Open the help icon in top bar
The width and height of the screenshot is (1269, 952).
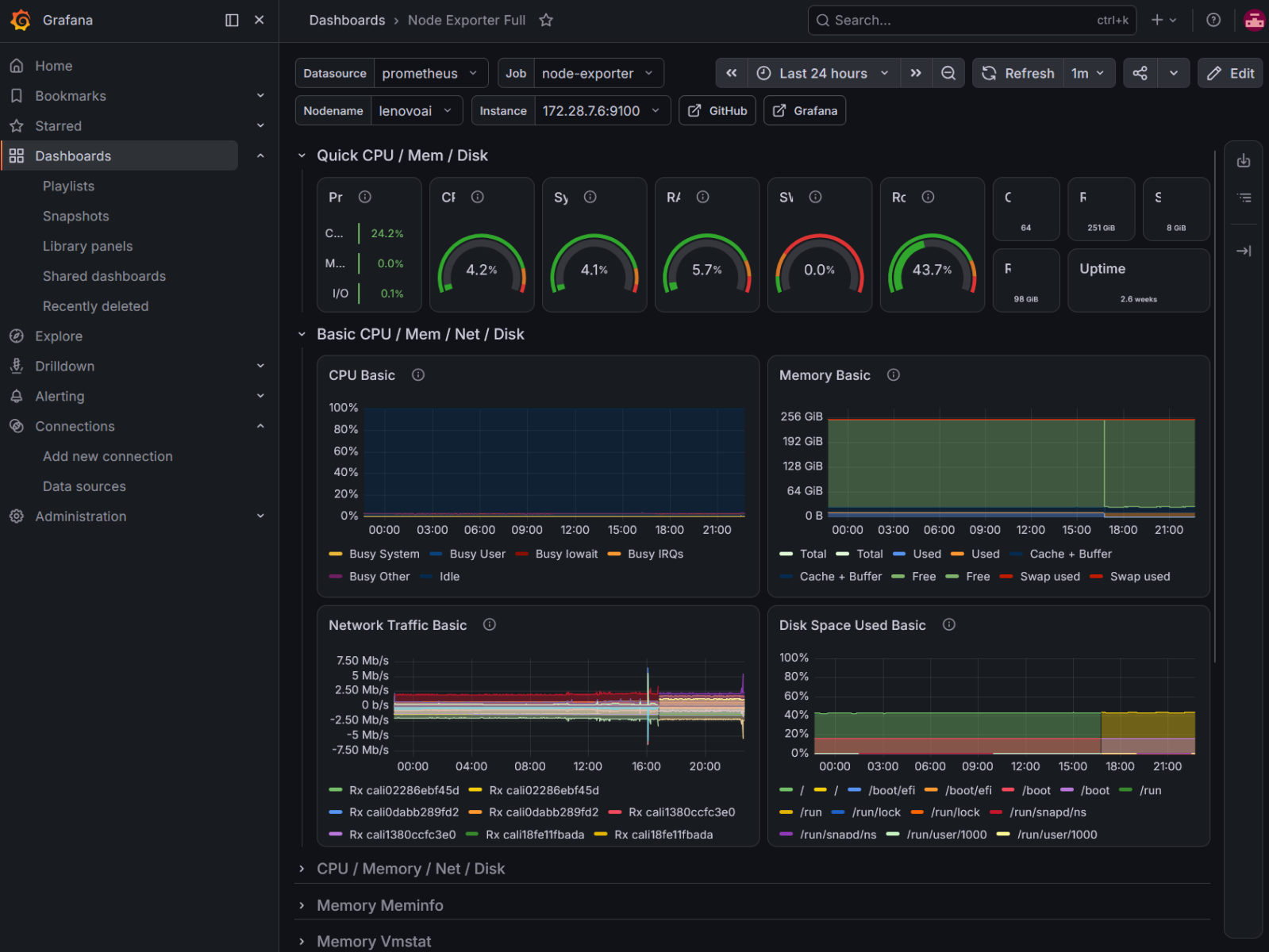pyautogui.click(x=1213, y=20)
